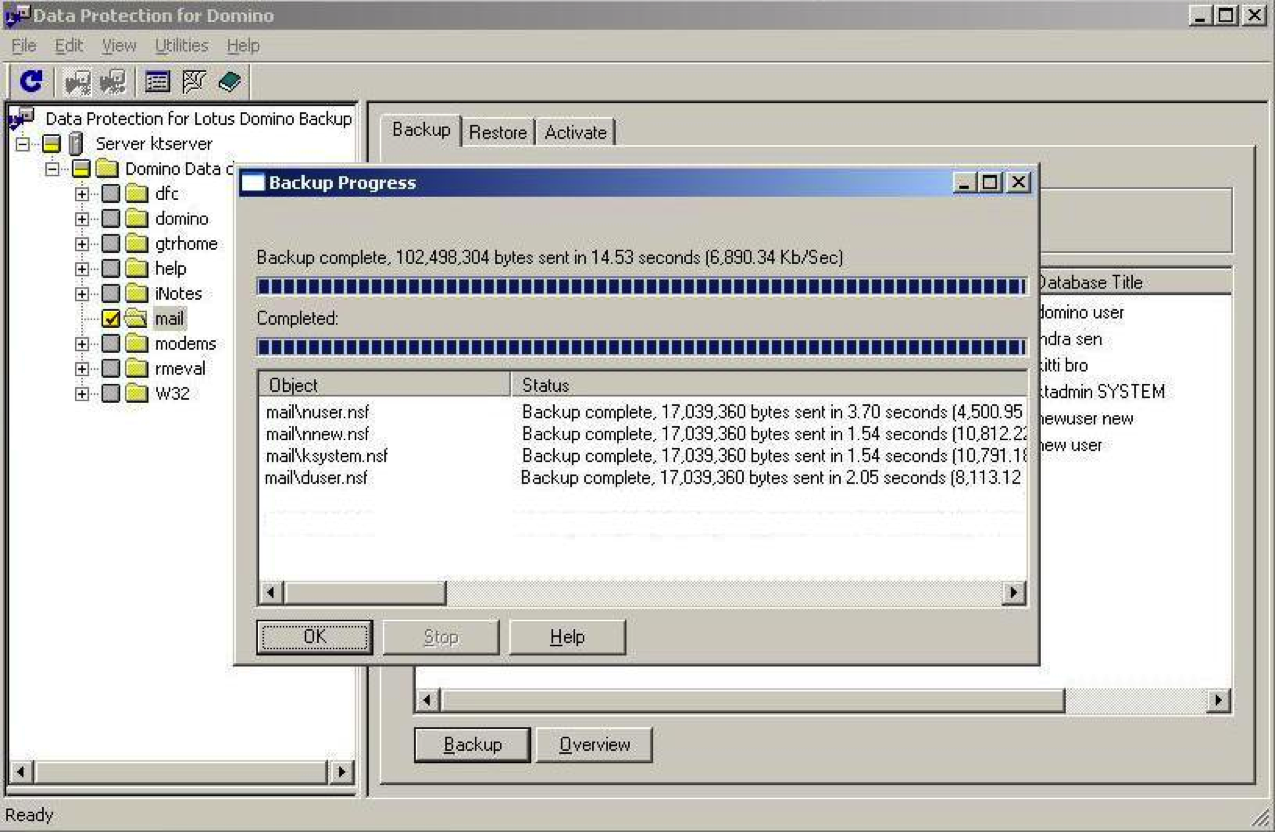Check the iNotes folder checkbox

tap(111, 294)
